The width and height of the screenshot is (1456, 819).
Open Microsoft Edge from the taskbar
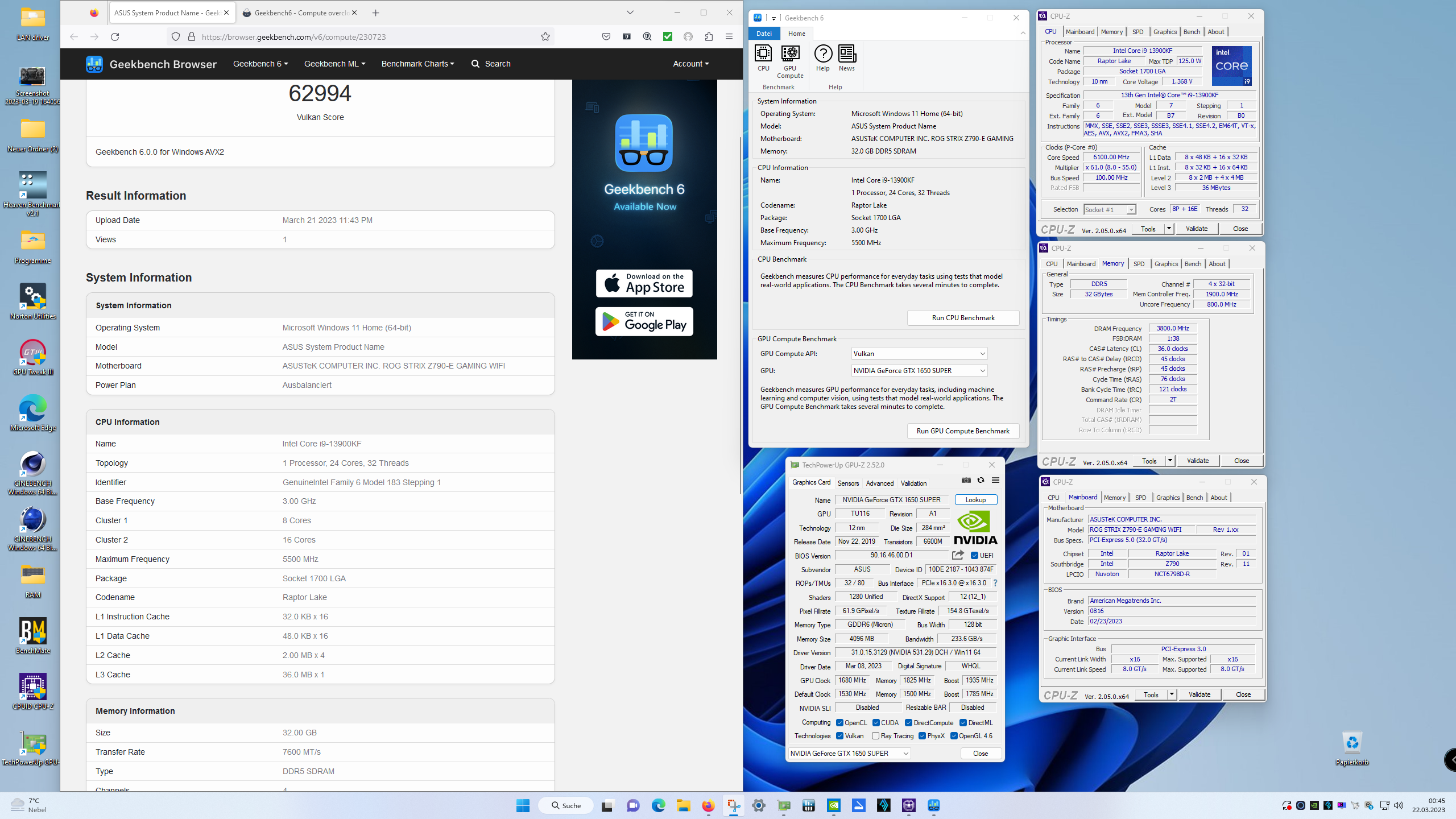658,805
